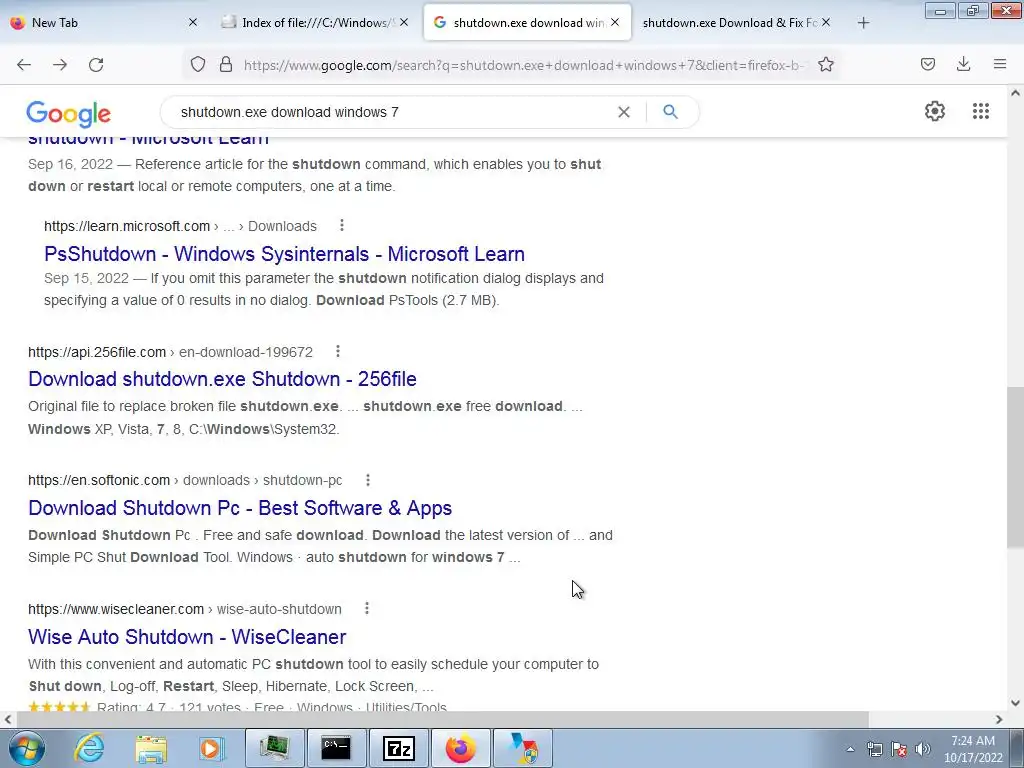Viewport: 1024px width, 768px height.
Task: Open the Windows Start menu orb
Action: tap(26, 748)
